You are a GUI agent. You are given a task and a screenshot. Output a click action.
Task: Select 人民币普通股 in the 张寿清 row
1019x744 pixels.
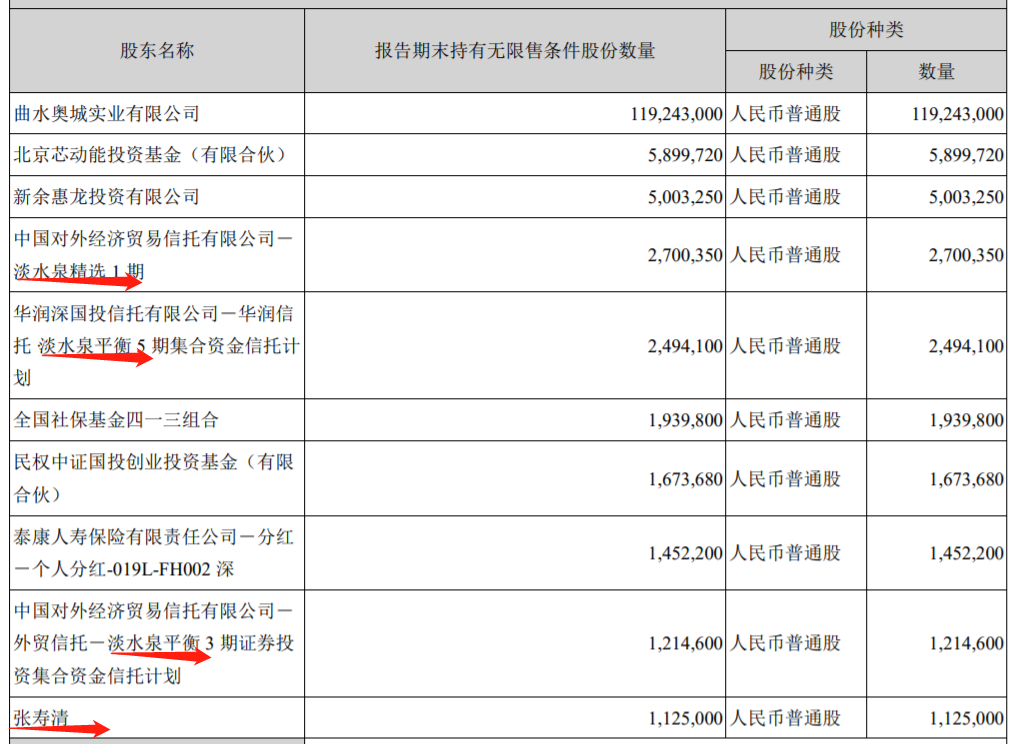[785, 718]
